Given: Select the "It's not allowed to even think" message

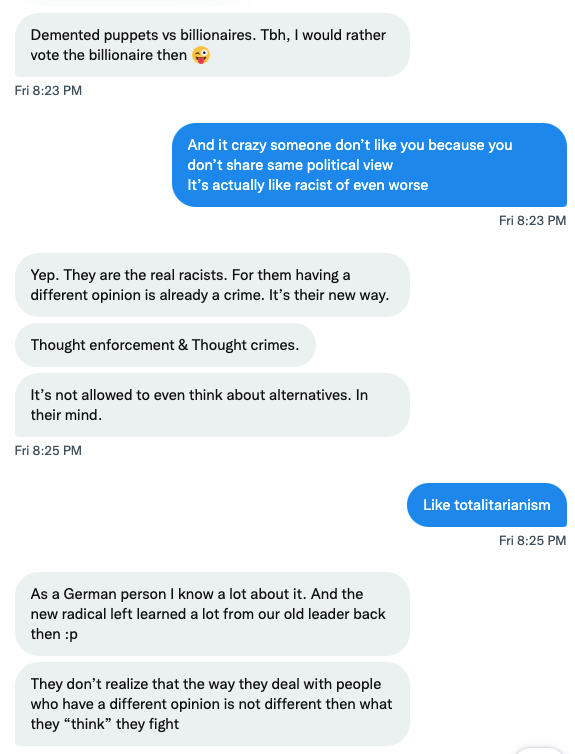Looking at the screenshot, I should [x=212, y=405].
